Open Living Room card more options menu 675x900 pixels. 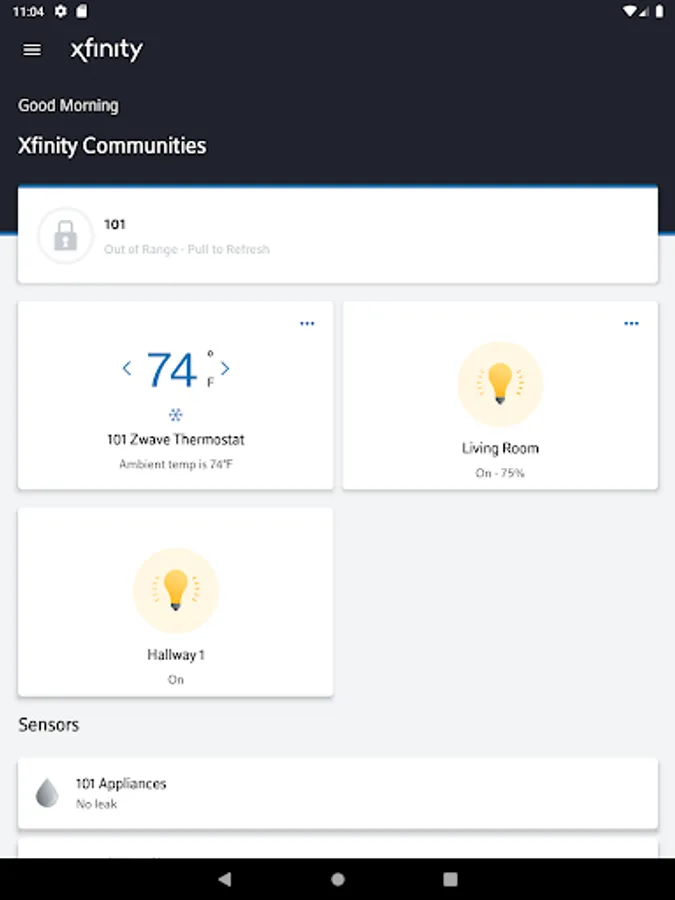(x=631, y=324)
